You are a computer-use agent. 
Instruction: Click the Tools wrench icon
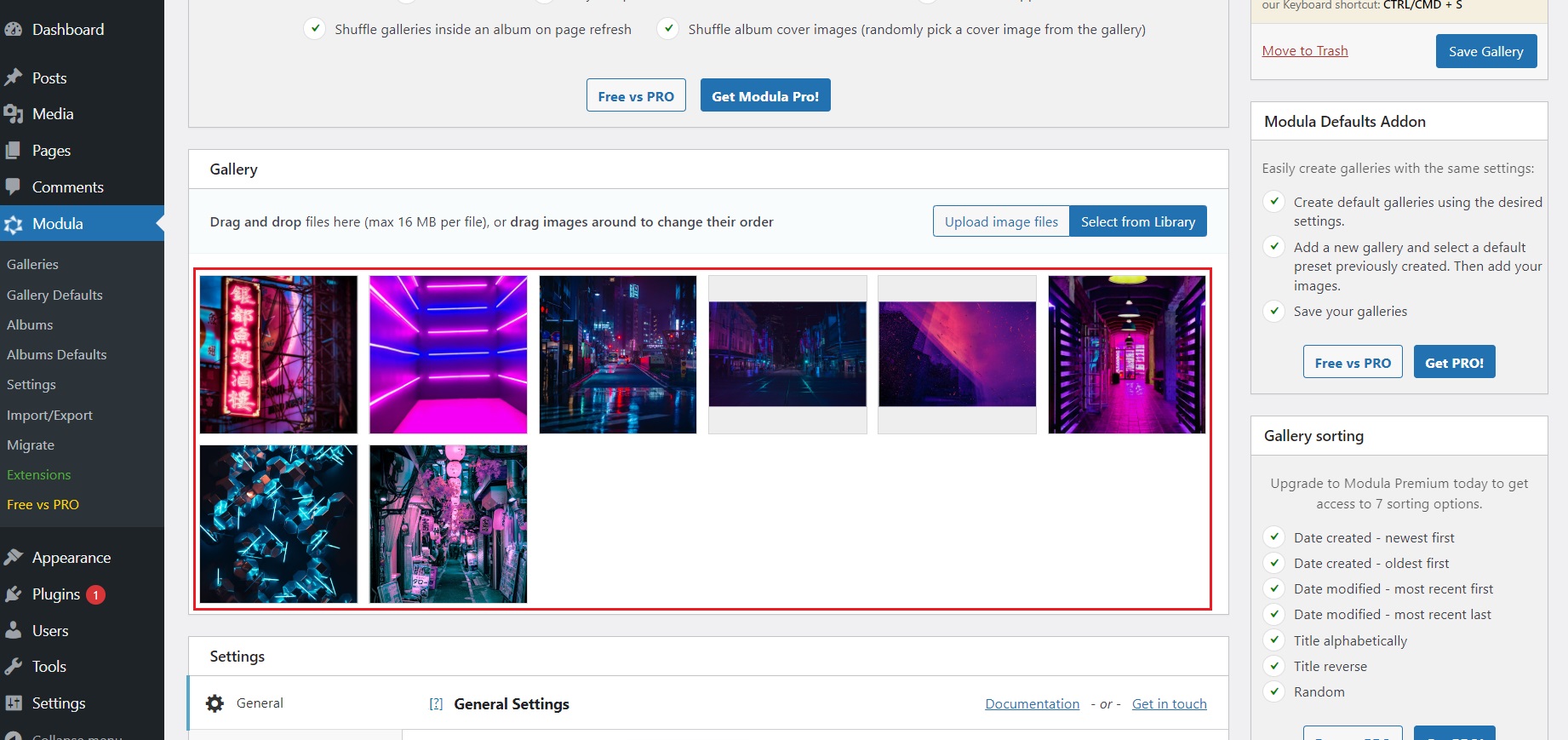coord(14,667)
